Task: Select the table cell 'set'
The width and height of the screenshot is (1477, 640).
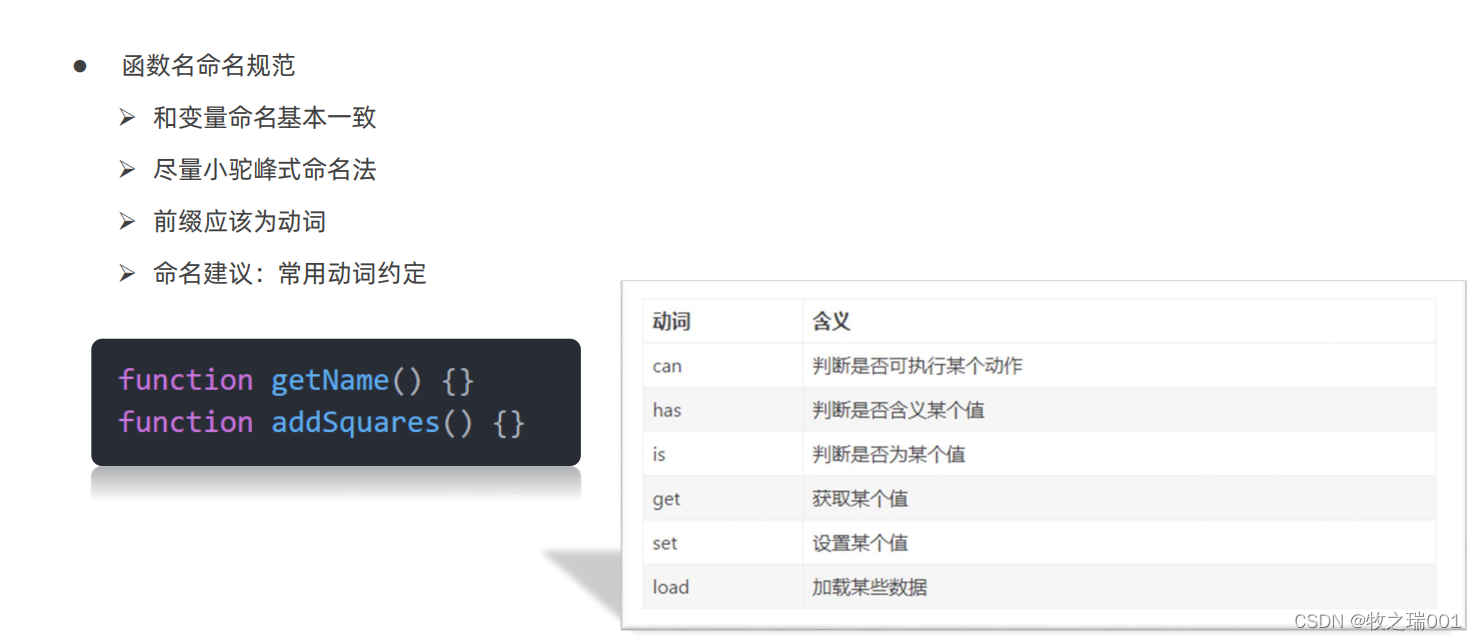Action: coord(723,543)
